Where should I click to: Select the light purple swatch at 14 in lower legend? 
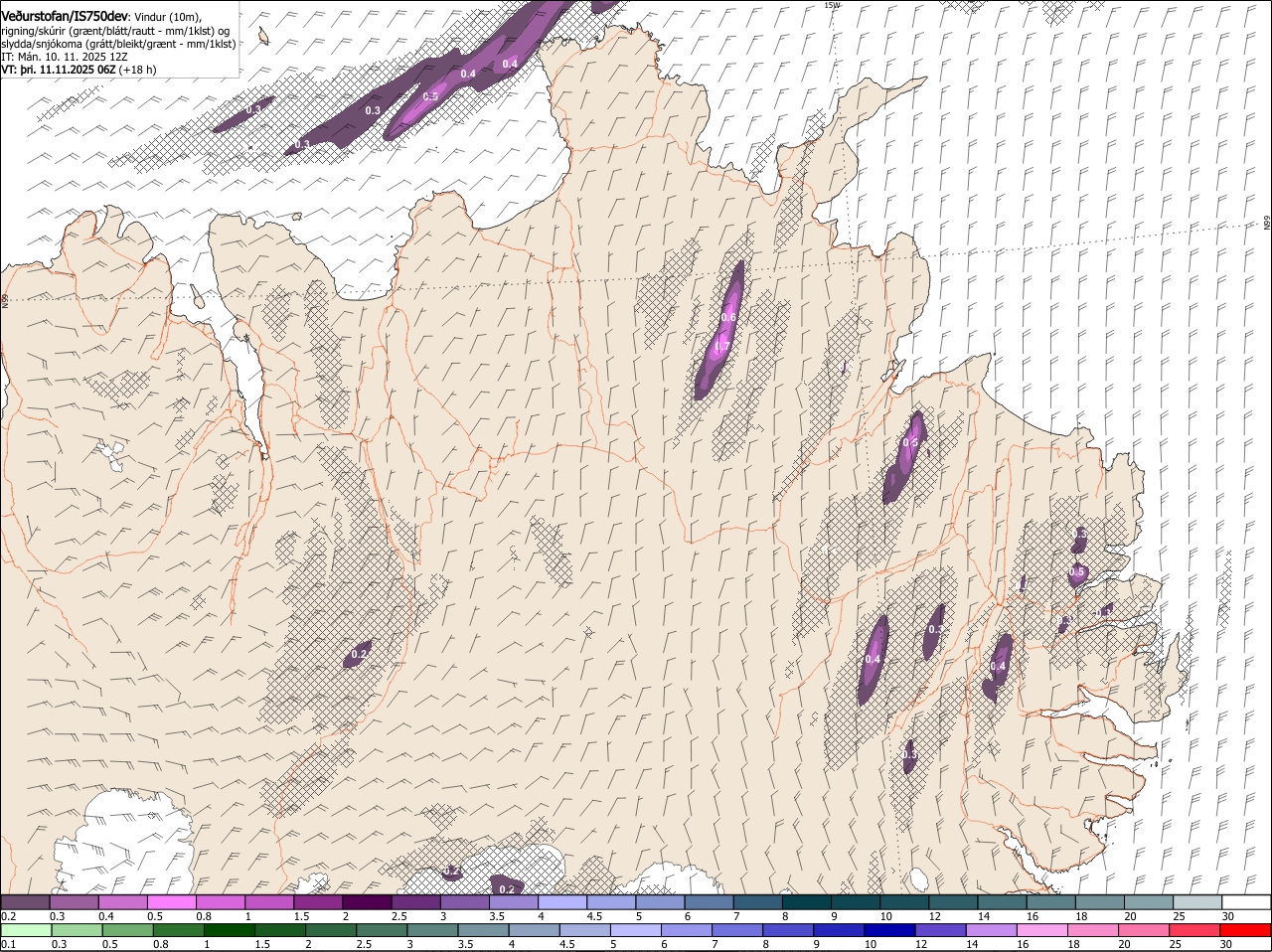993,930
